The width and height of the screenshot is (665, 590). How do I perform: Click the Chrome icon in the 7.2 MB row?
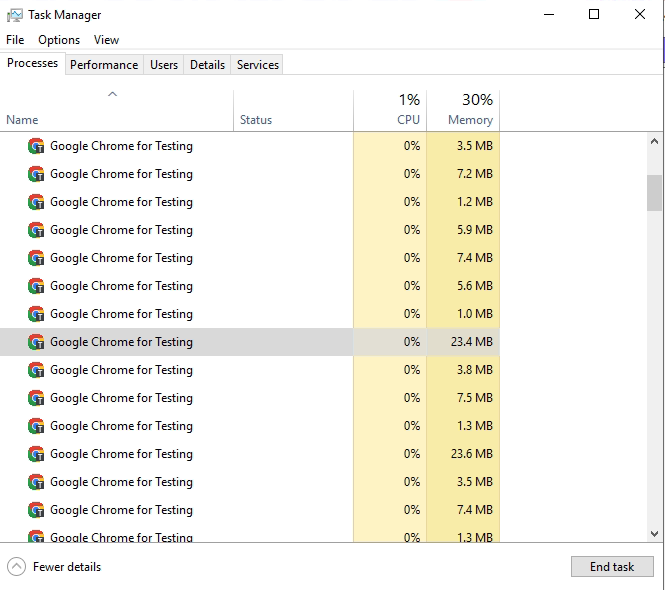(36, 174)
